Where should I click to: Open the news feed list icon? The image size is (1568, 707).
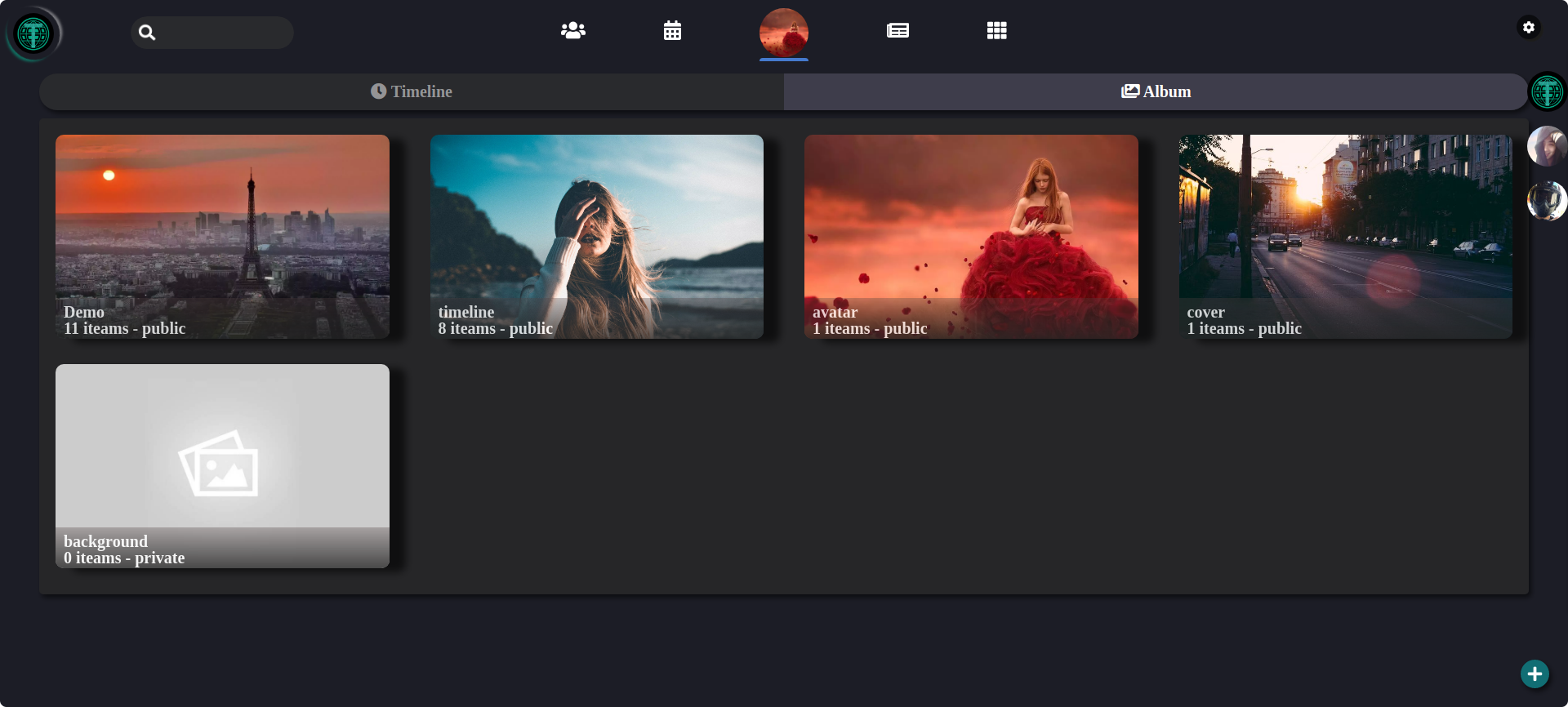click(x=898, y=31)
